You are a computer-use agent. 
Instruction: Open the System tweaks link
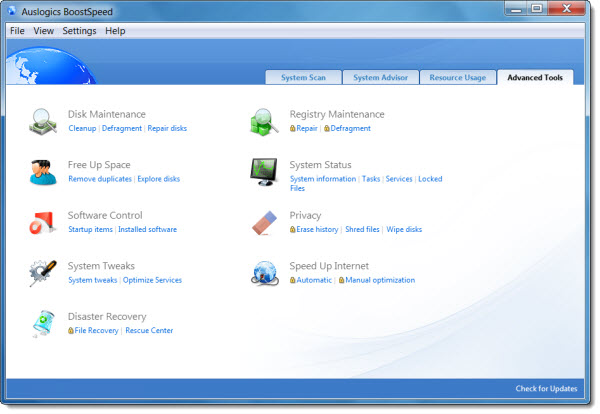[x=93, y=280]
